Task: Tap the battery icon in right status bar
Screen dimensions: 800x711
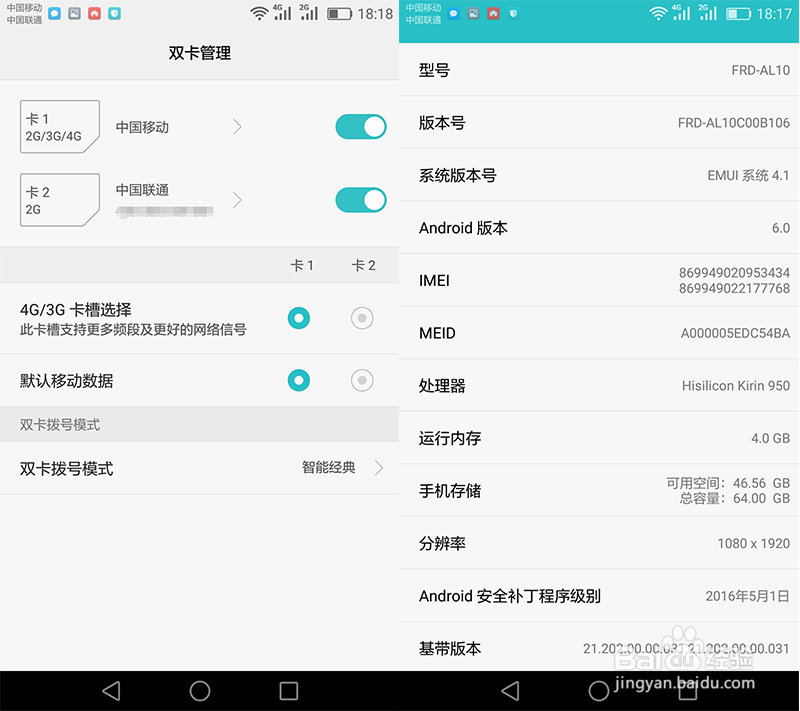Action: [738, 14]
